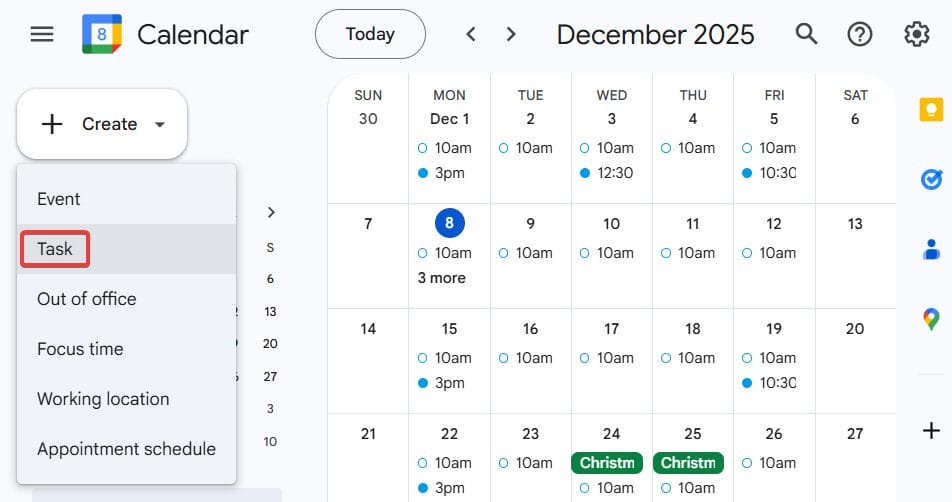Open the Support help icon
The width and height of the screenshot is (952, 502).
pyautogui.click(x=860, y=35)
